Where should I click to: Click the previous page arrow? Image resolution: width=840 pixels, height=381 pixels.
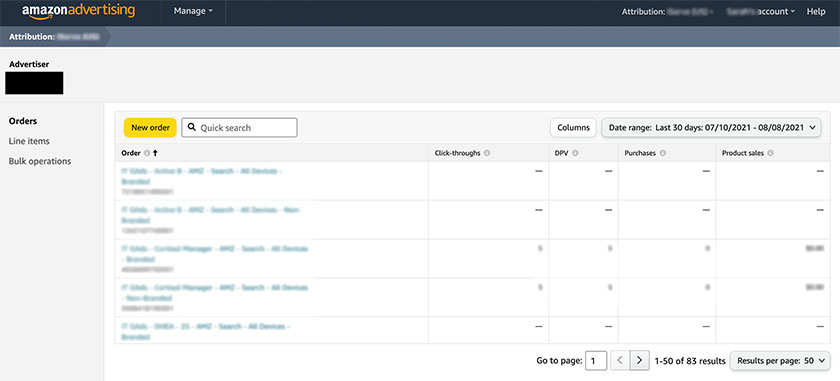coord(620,361)
